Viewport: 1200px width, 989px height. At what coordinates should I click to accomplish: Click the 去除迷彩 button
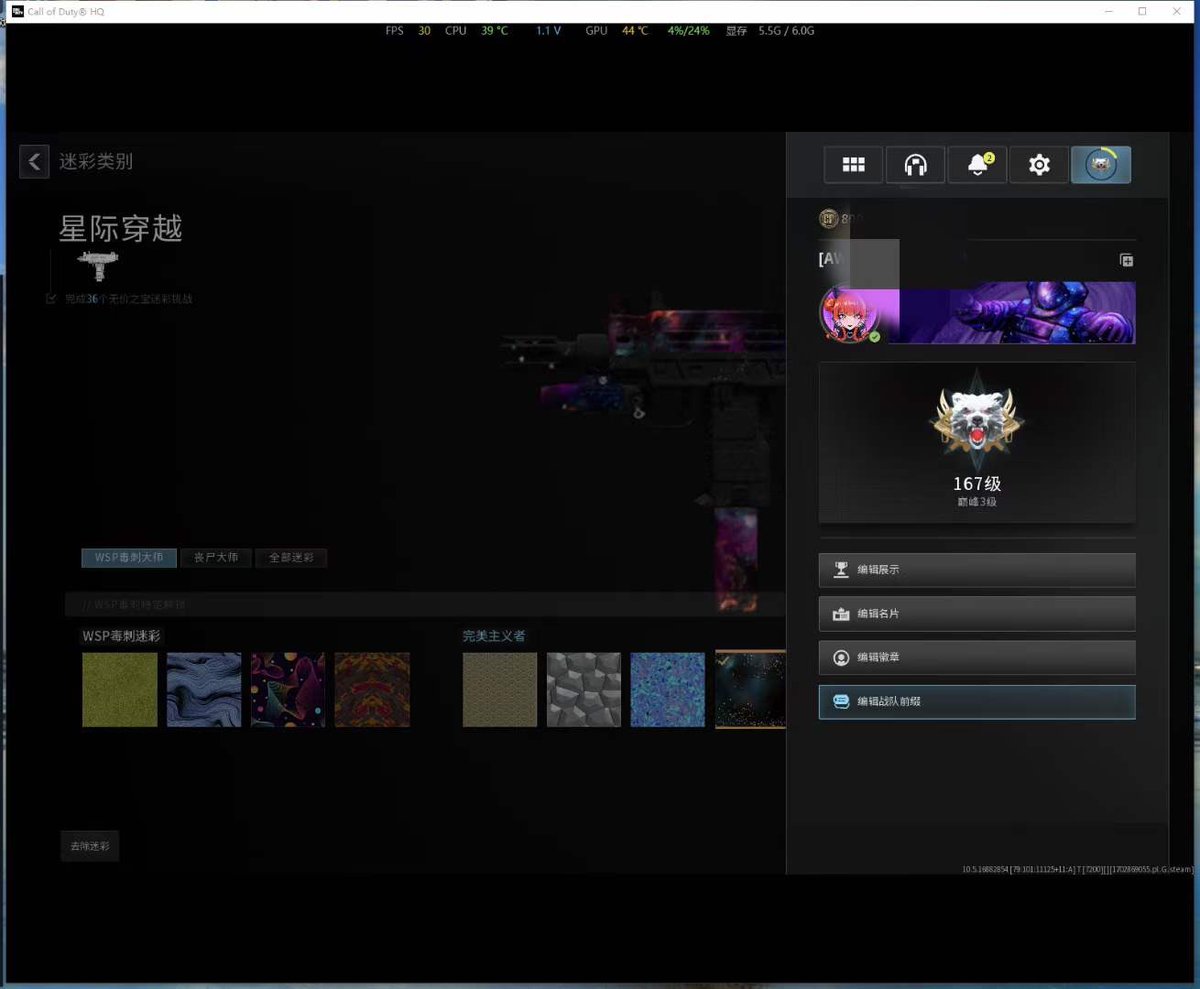pos(89,845)
